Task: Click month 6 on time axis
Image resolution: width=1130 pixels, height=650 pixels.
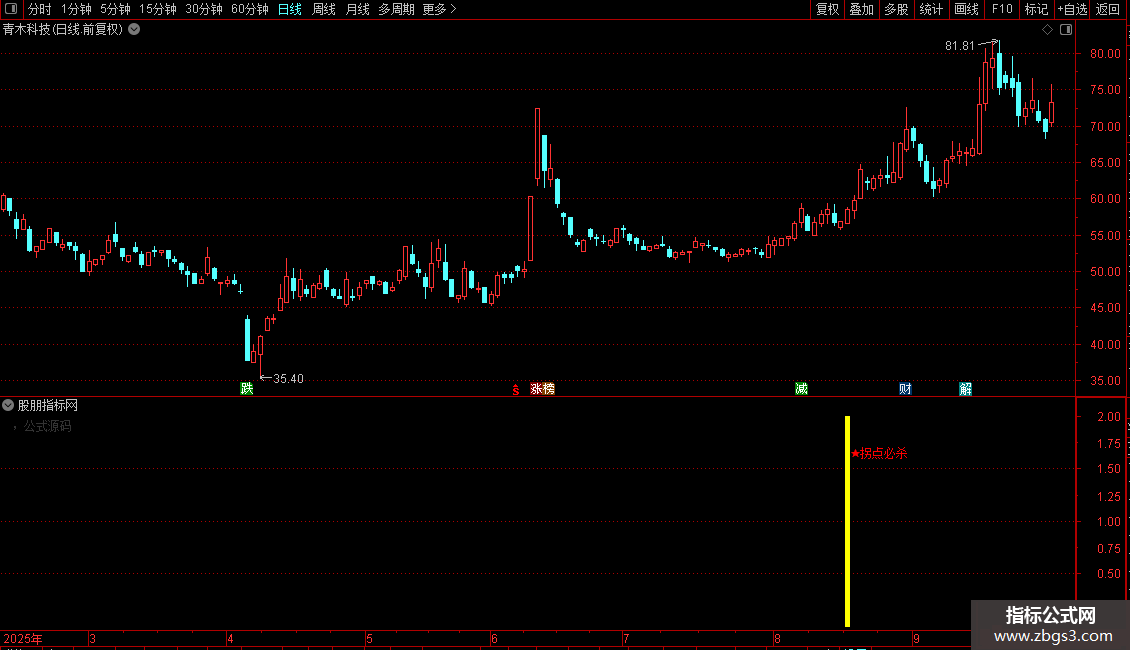Action: click(494, 638)
